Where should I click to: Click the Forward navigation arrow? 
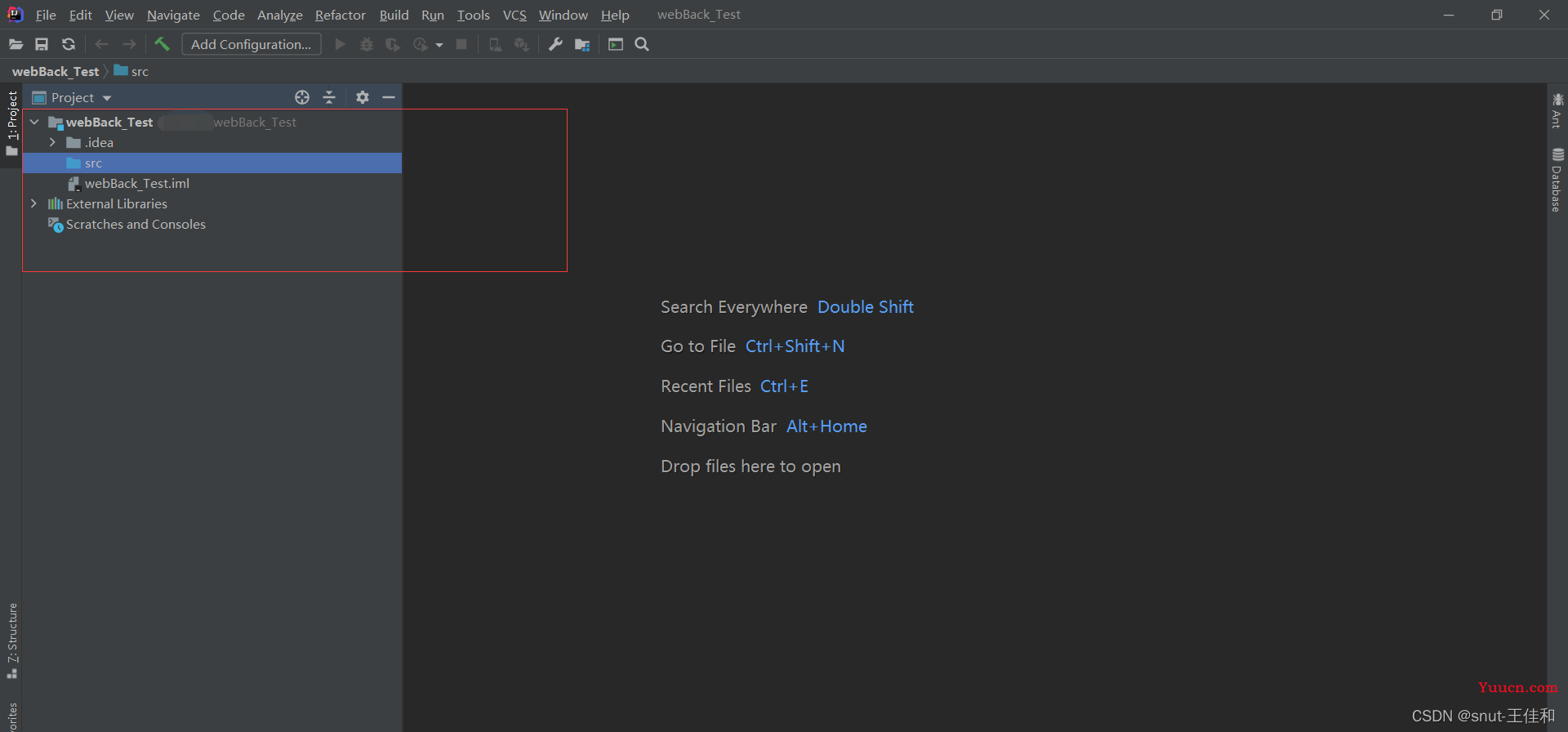coord(129,44)
